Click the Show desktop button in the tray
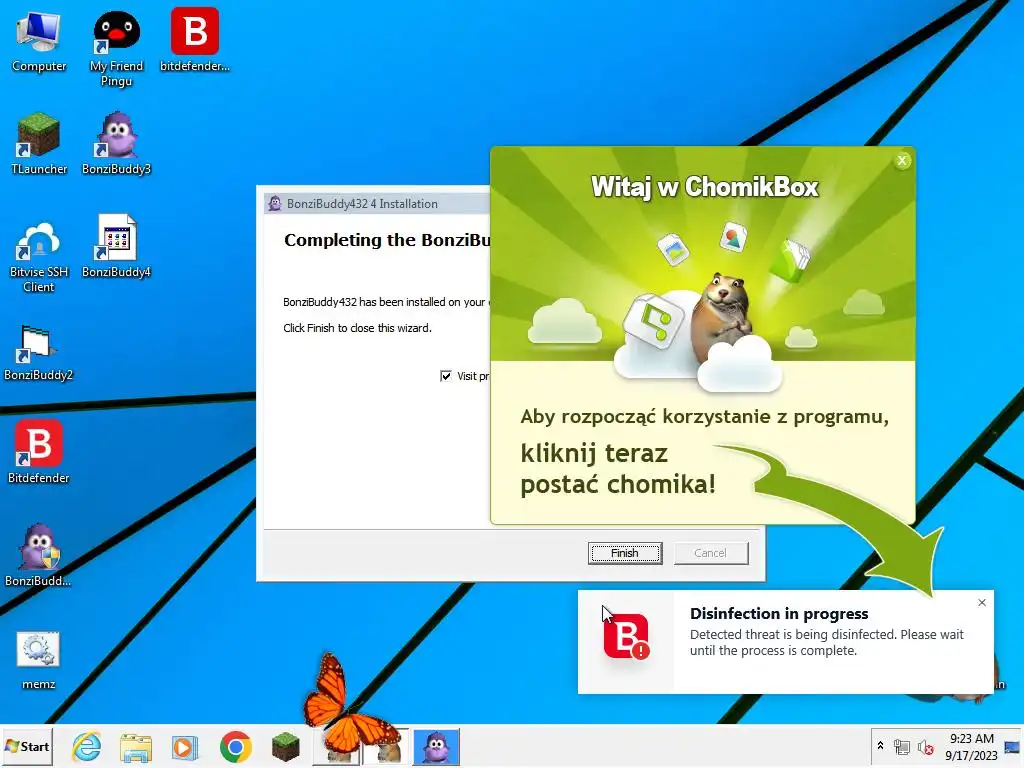This screenshot has width=1024, height=768. (x=1012, y=746)
